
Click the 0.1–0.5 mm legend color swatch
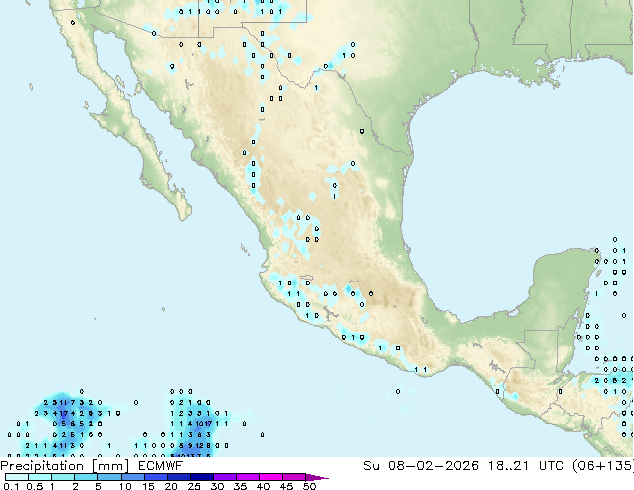[x=17, y=477]
